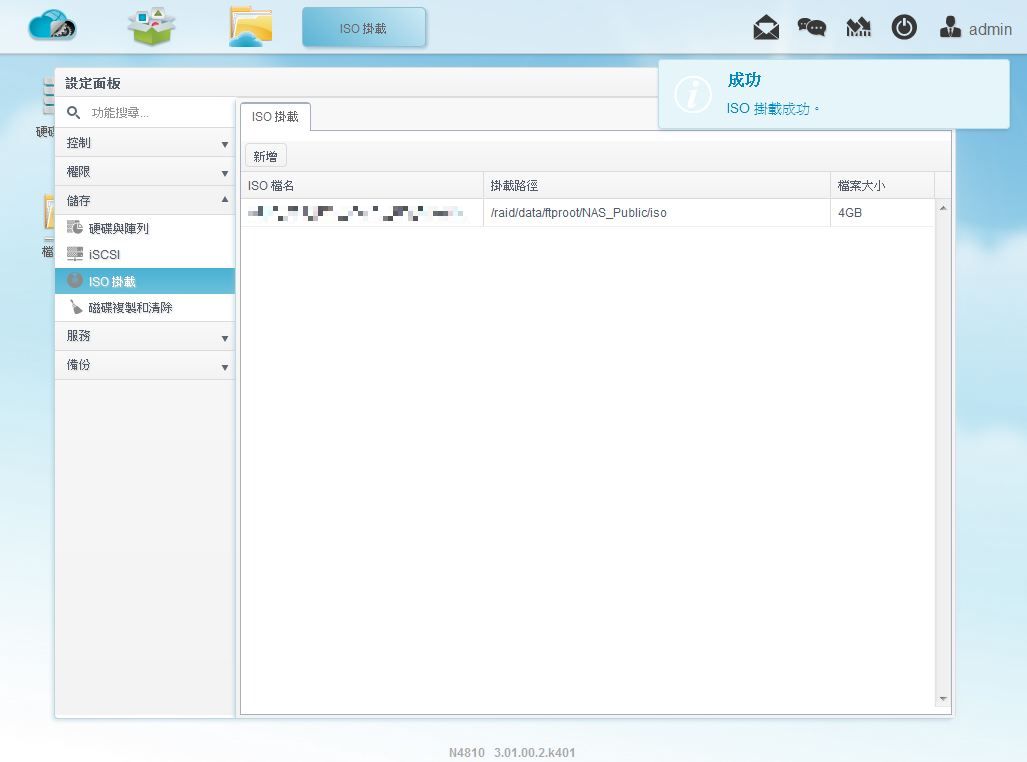Image resolution: width=1027 pixels, height=762 pixels.
Task: Expand the 控制 section
Action: point(145,143)
